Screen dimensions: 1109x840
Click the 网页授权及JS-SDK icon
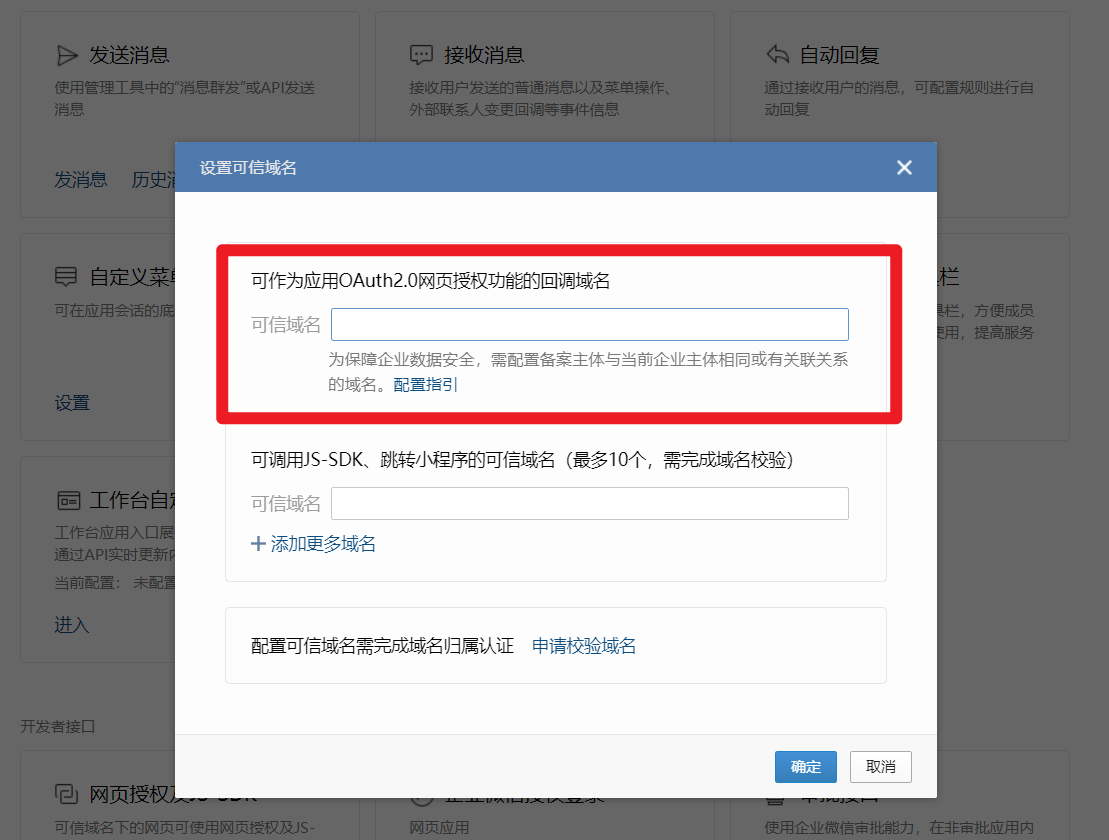(68, 796)
